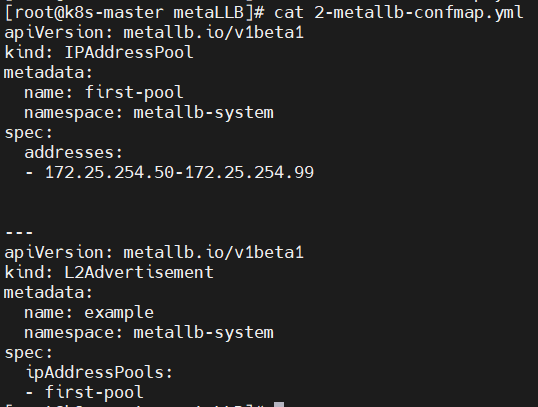Click the addresses: key
This screenshot has width=538, height=407.
pos(73,152)
